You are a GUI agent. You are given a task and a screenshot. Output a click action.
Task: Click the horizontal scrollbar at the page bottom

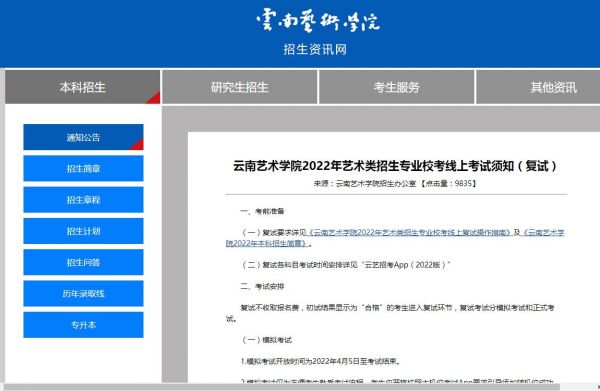tap(281, 387)
